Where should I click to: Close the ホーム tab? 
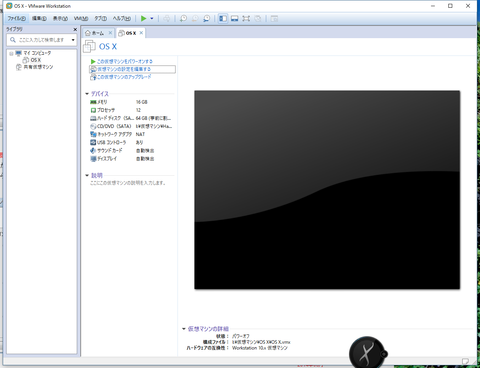(110, 33)
